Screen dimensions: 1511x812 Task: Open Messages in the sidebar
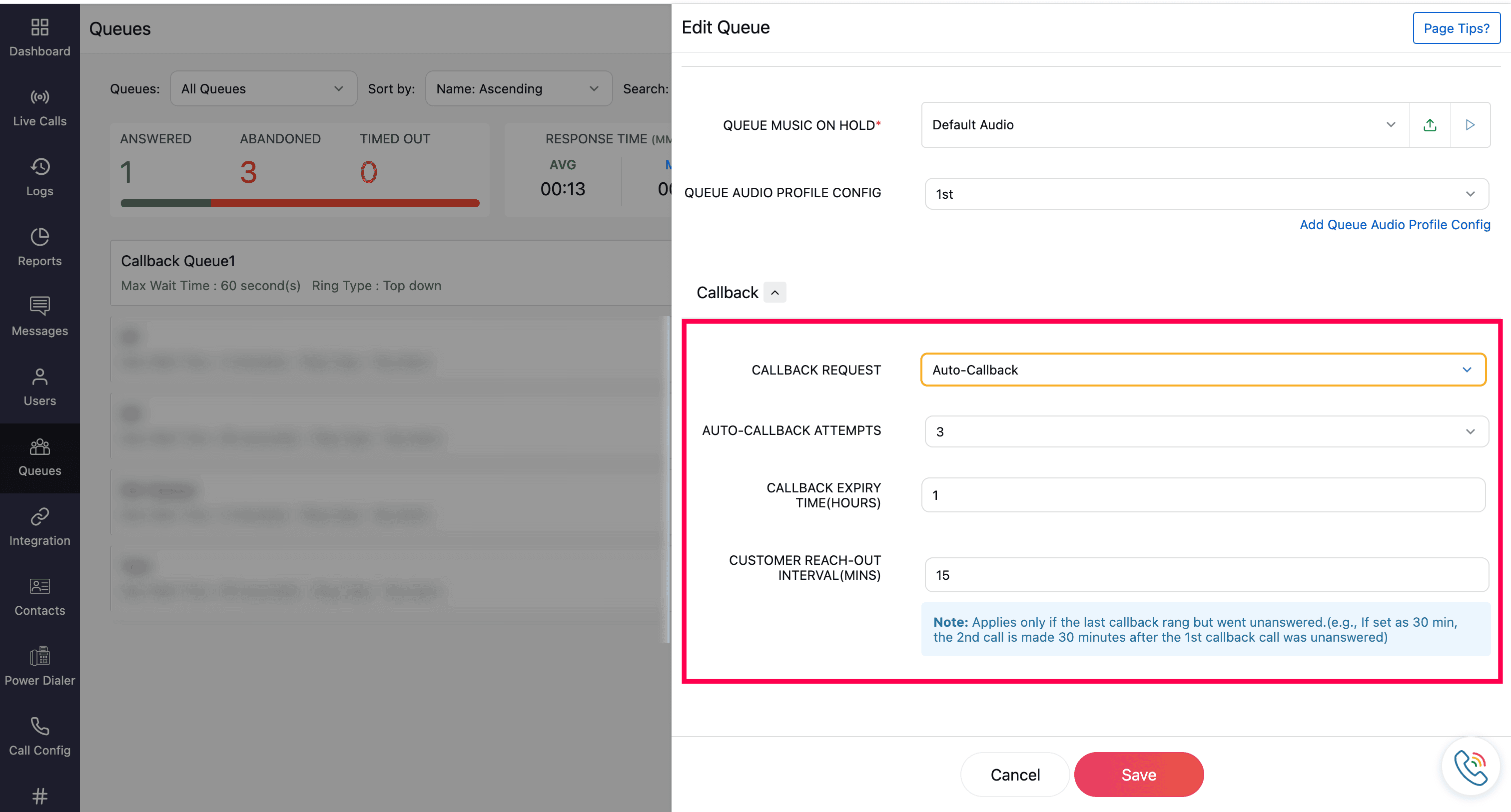[39, 317]
